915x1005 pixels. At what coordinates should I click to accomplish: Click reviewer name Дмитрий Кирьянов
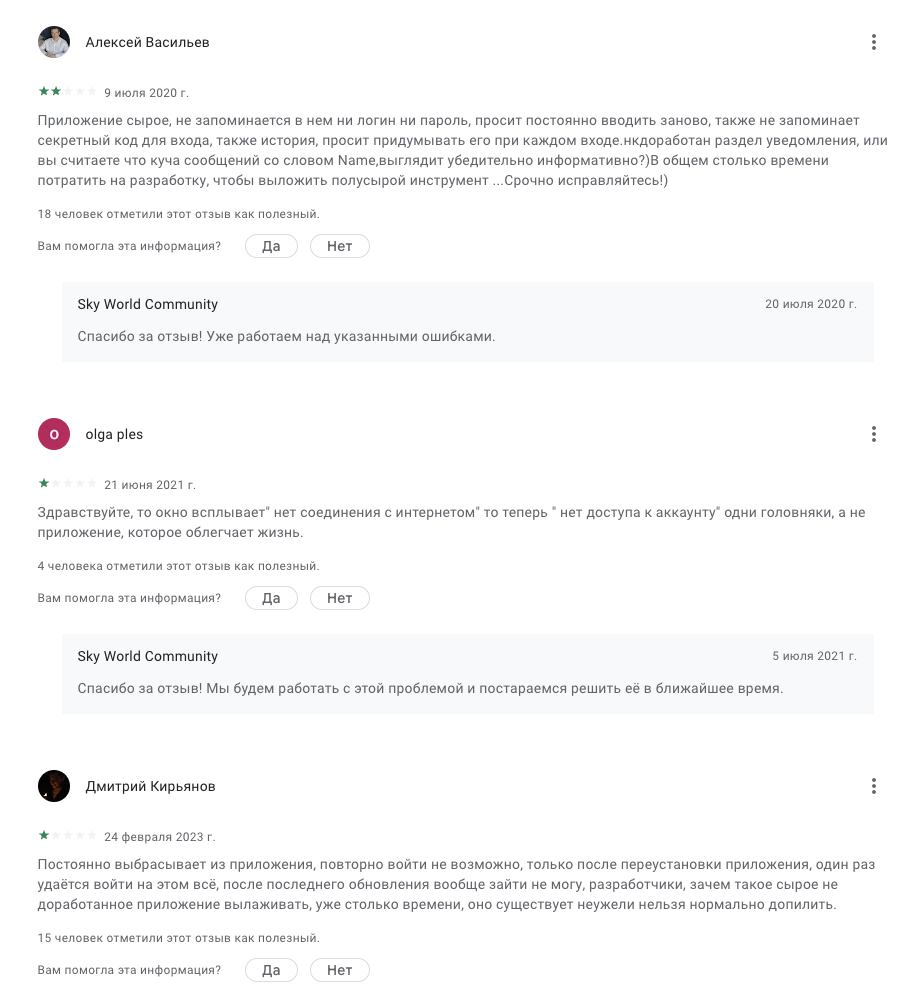[x=151, y=786]
